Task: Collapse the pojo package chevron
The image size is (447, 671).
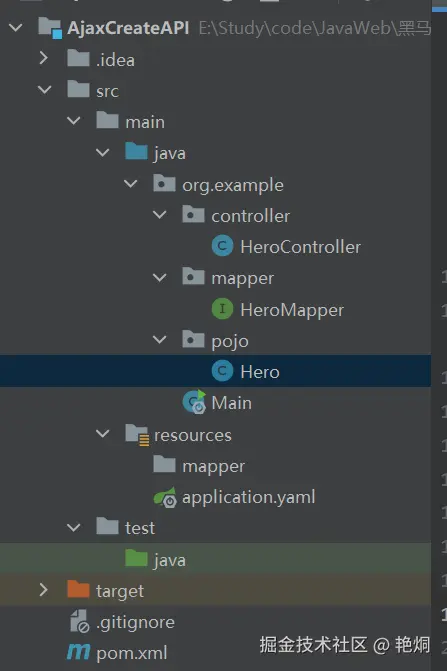Action: [x=160, y=339]
